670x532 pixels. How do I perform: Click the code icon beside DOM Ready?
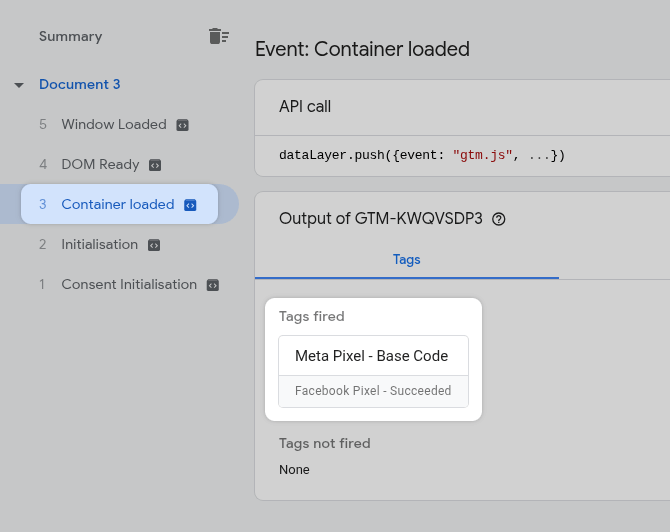pos(155,165)
